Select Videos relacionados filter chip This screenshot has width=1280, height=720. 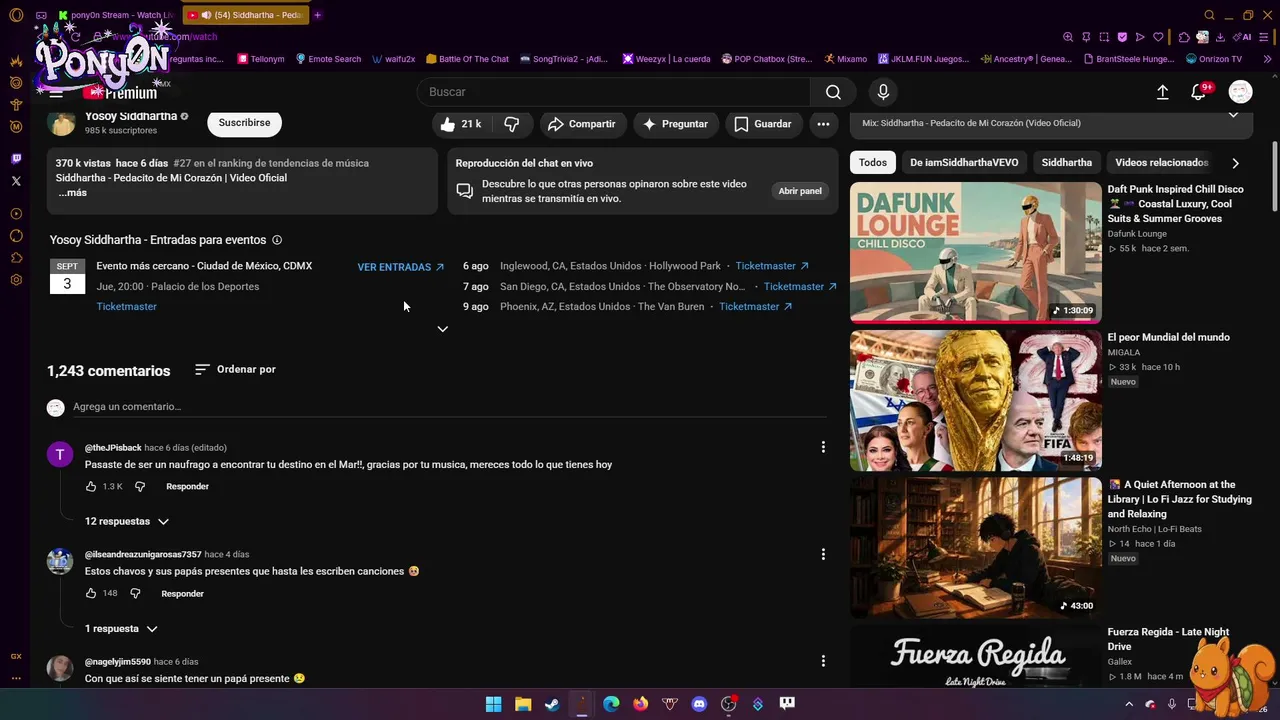[1161, 163]
